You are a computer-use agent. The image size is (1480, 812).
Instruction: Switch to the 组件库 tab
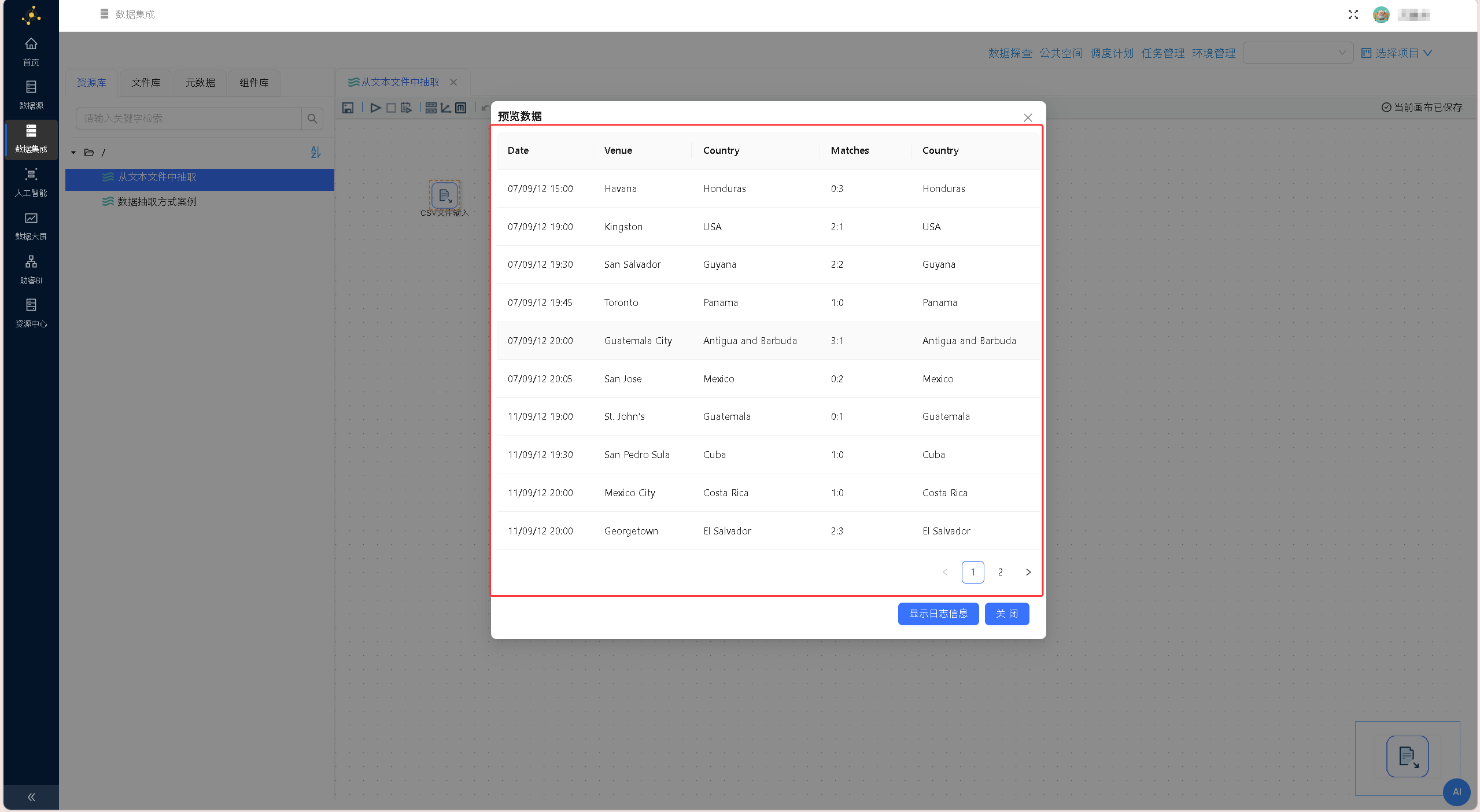(254, 83)
